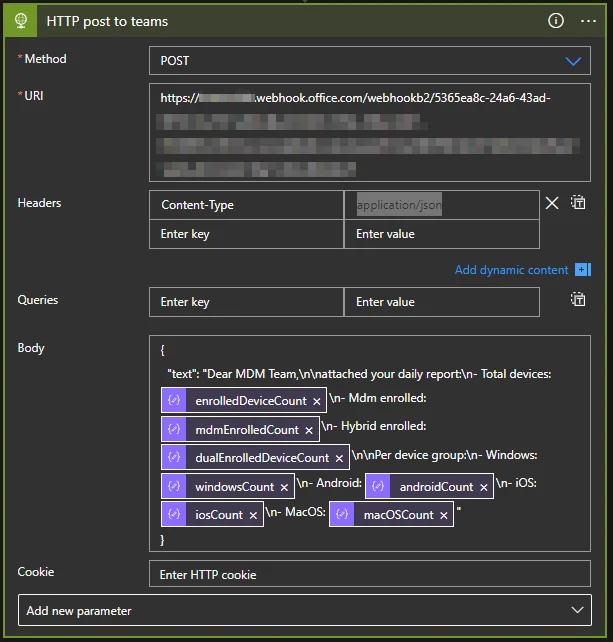Image resolution: width=613 pixels, height=642 pixels.
Task: Click mdmEnrolledCount expression icon
Action: [x=174, y=429]
